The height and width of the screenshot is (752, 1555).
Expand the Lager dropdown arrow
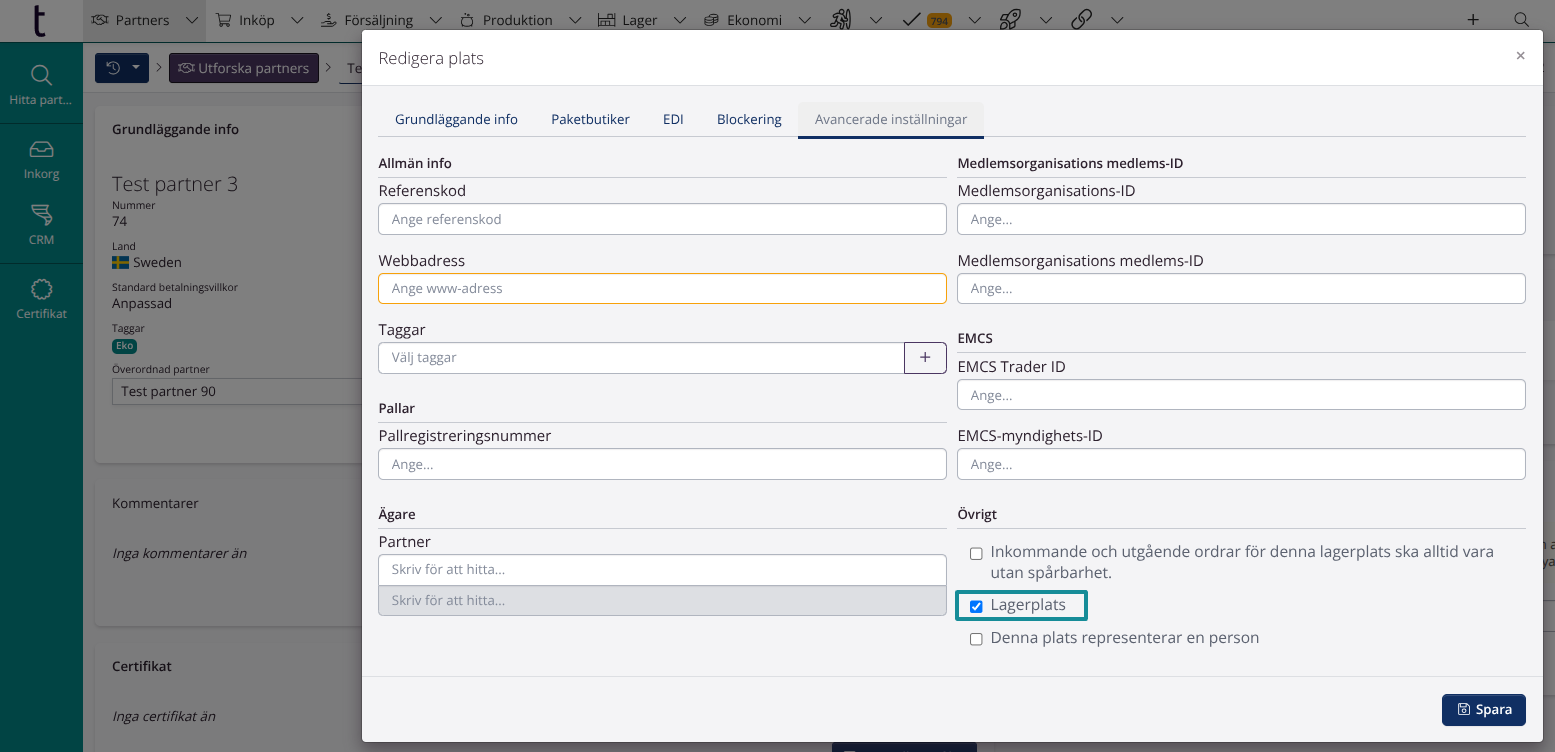680,20
